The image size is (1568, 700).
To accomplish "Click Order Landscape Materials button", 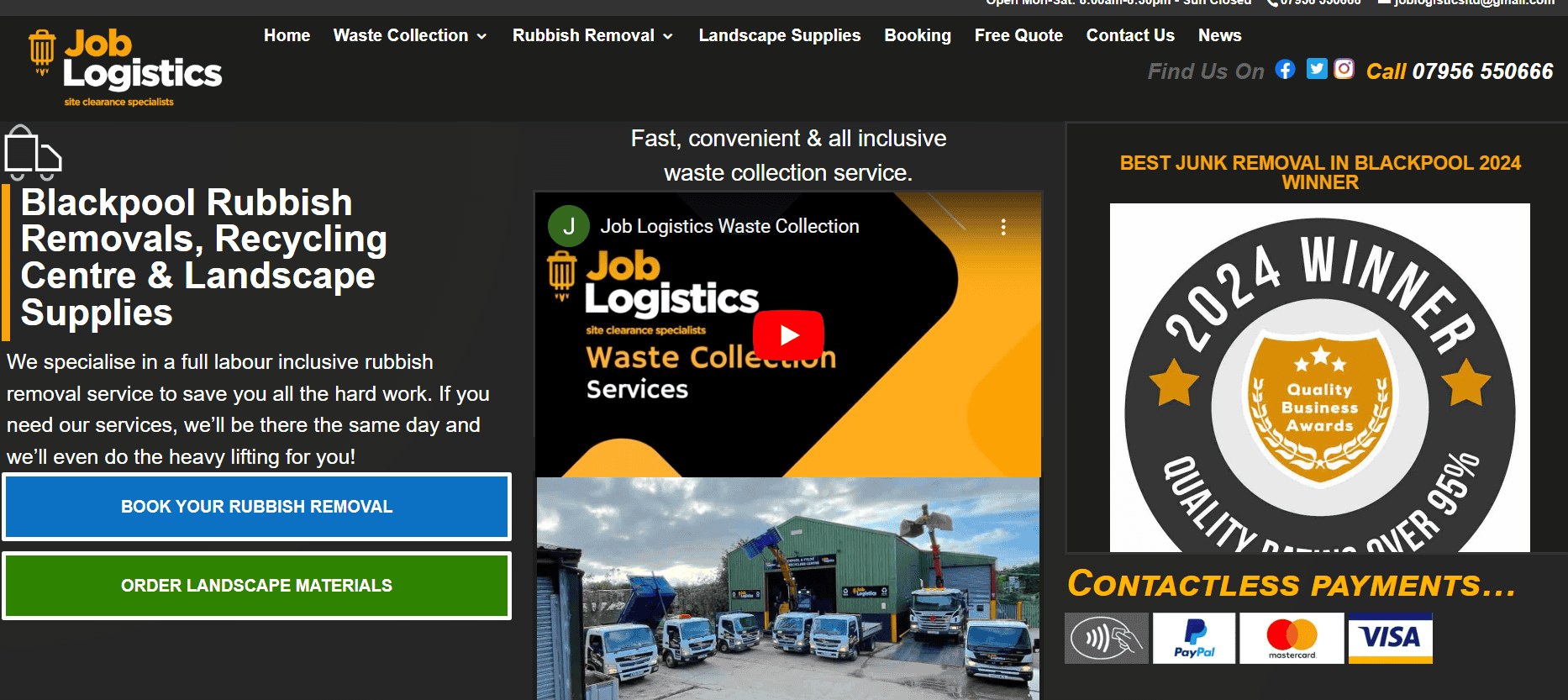I will point(257,586).
